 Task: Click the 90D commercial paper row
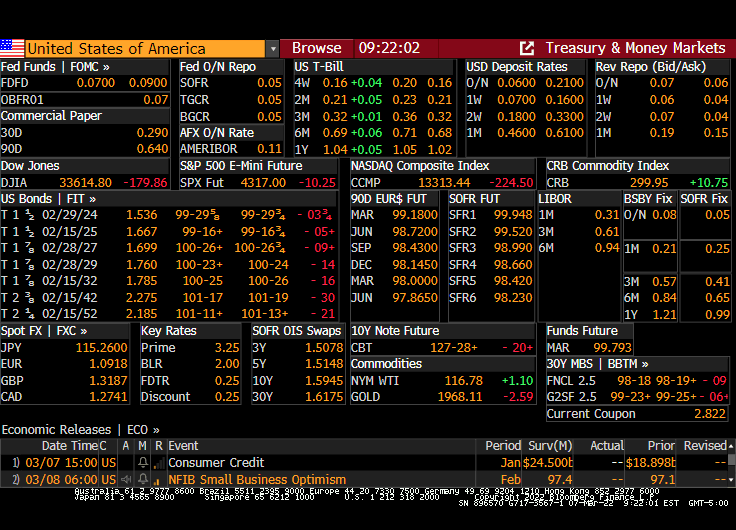coord(84,149)
